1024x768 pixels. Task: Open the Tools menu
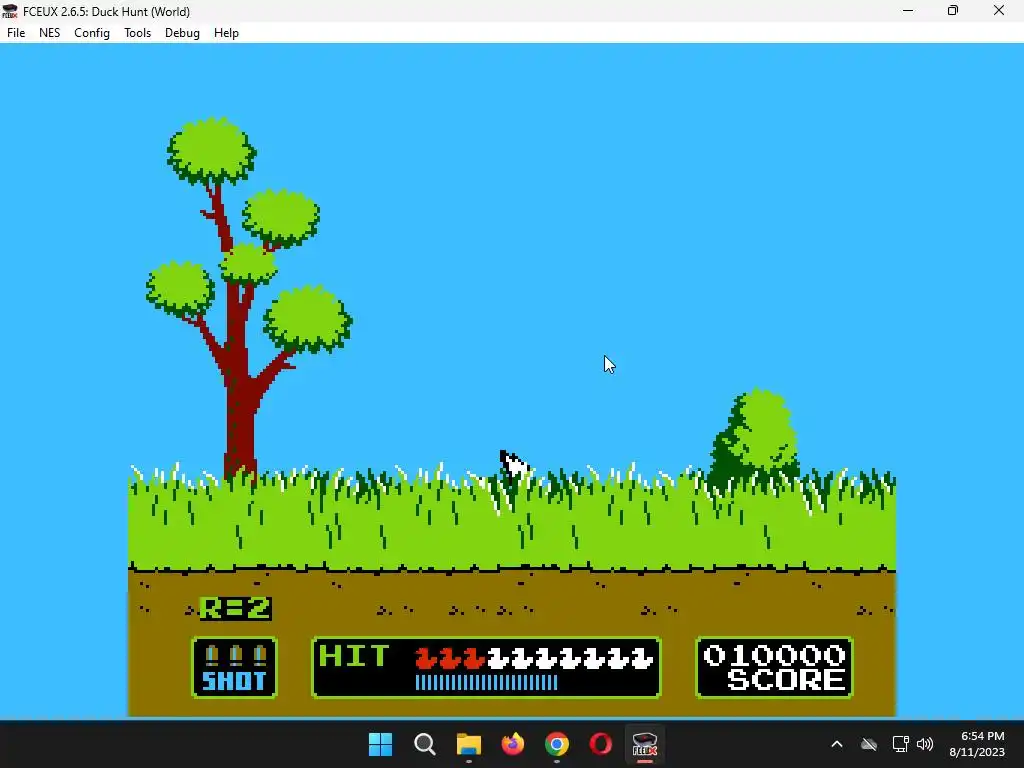click(x=137, y=33)
